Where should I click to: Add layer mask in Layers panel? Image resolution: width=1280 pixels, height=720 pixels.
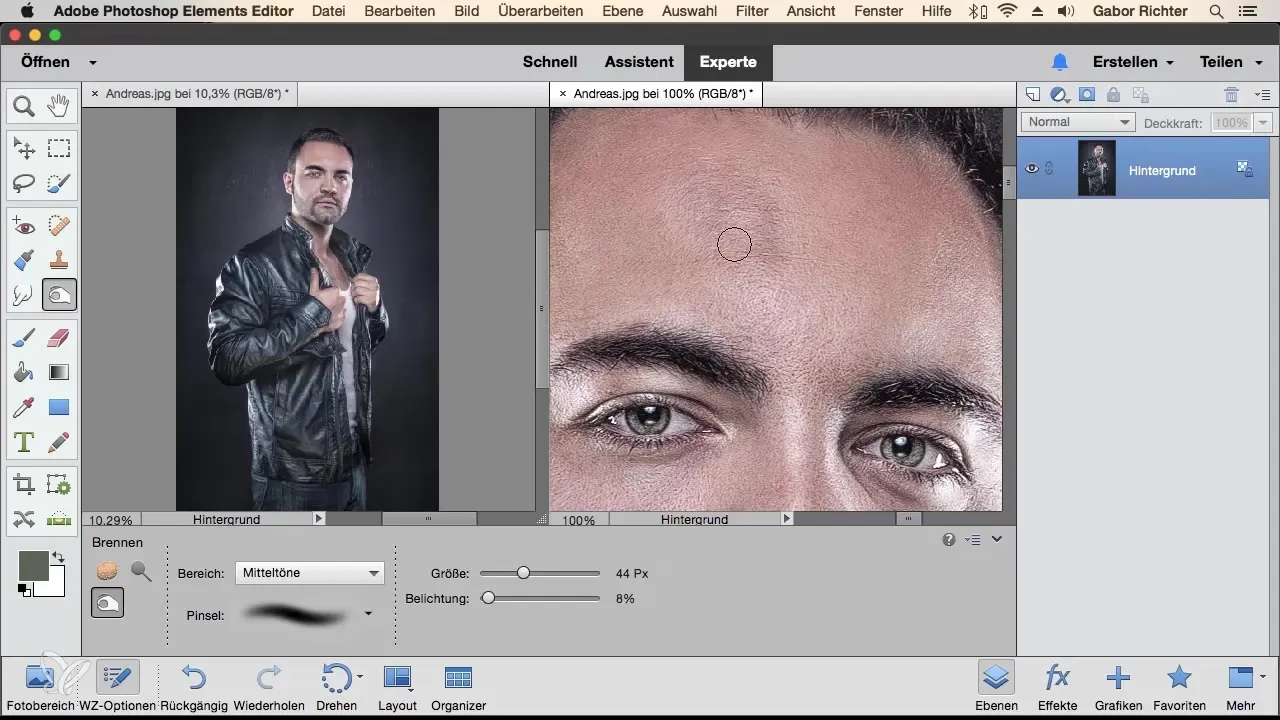pyautogui.click(x=1087, y=94)
